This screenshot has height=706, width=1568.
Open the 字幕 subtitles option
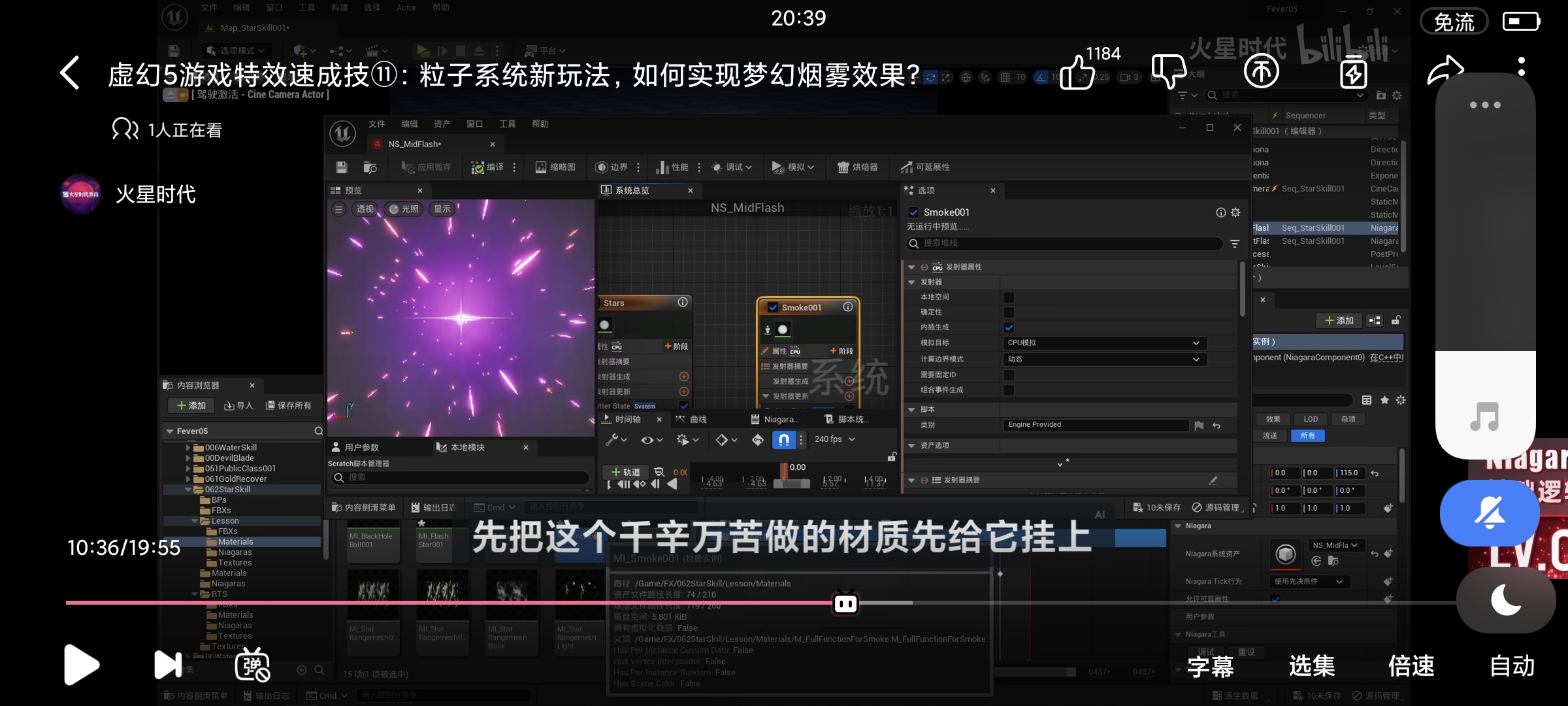point(1210,666)
